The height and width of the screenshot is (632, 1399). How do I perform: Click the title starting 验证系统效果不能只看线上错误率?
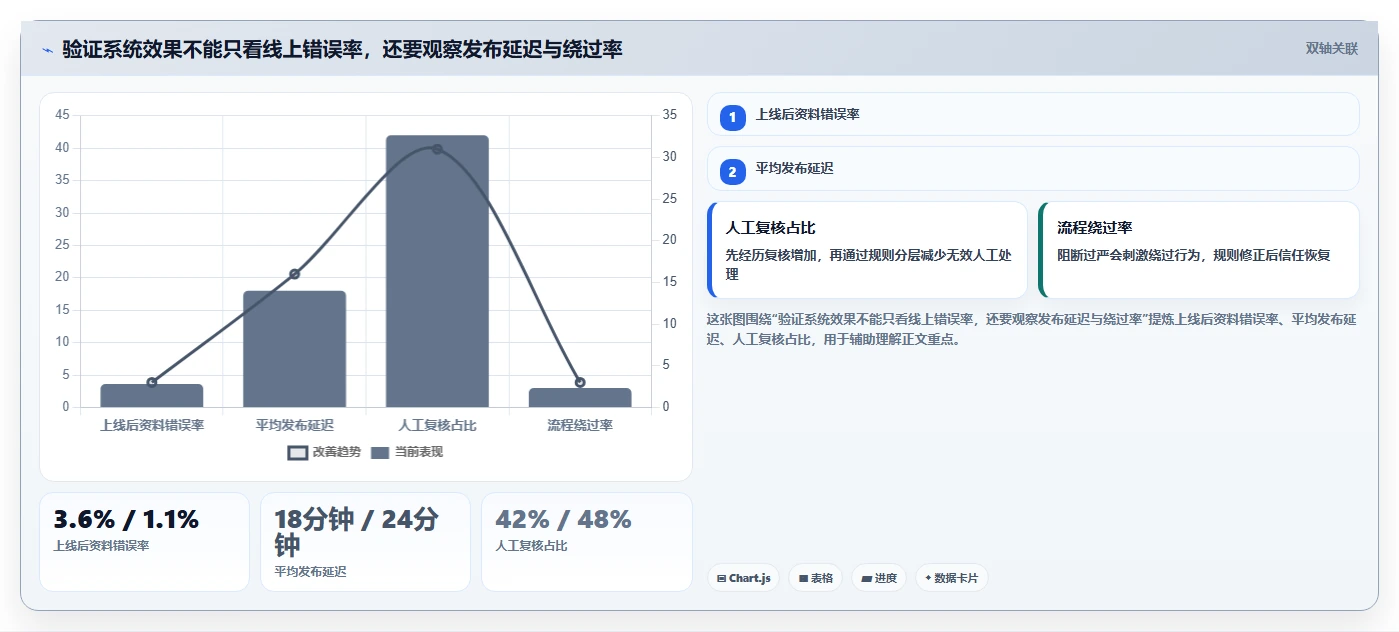(342, 49)
